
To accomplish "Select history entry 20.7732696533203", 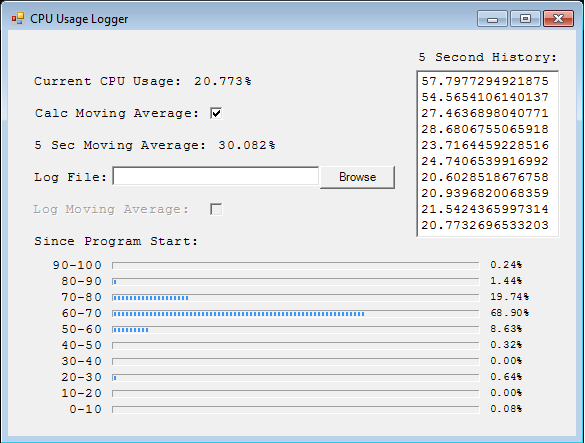I will tap(485, 225).
